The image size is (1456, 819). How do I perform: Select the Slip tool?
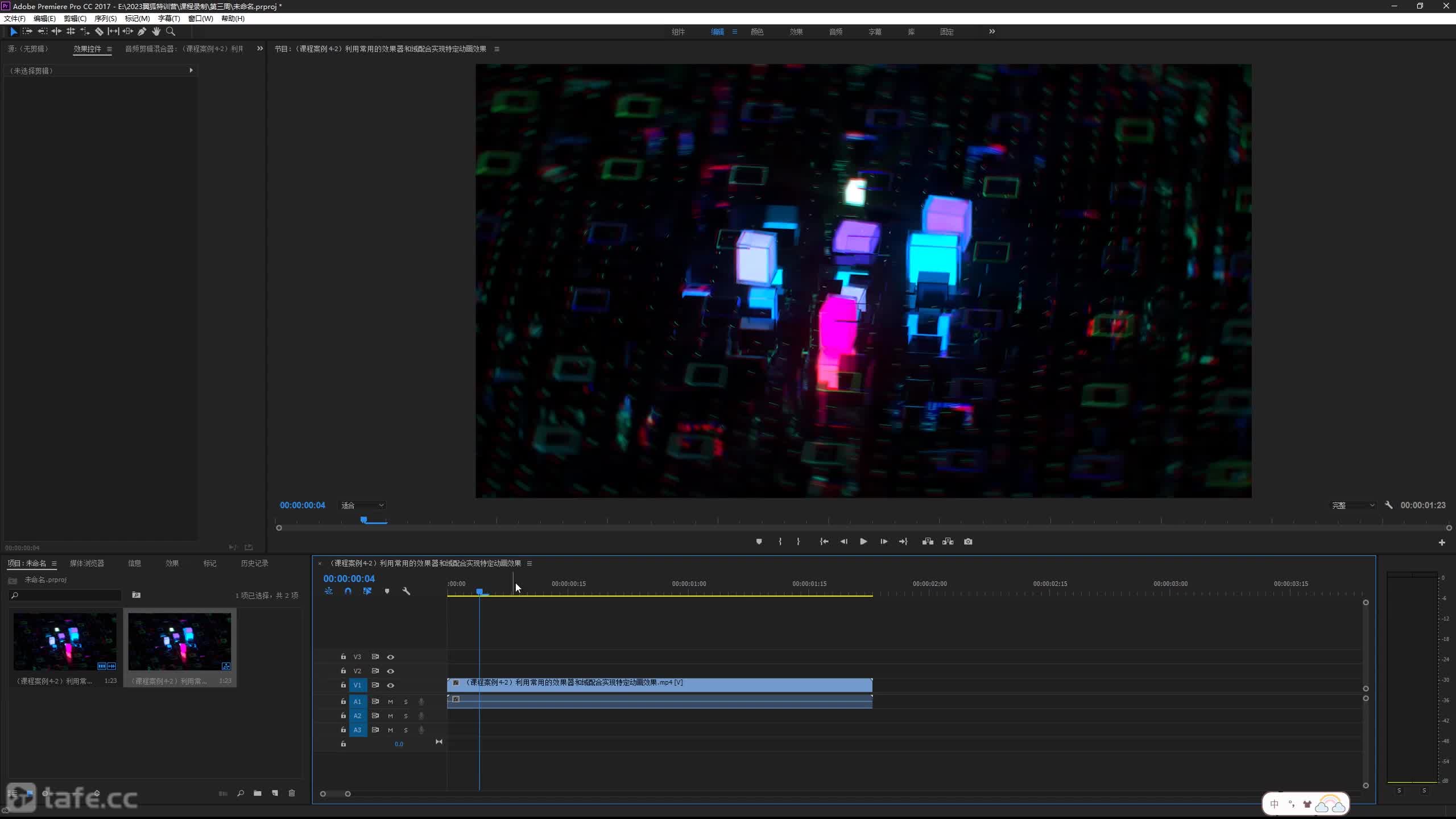pyautogui.click(x=113, y=32)
